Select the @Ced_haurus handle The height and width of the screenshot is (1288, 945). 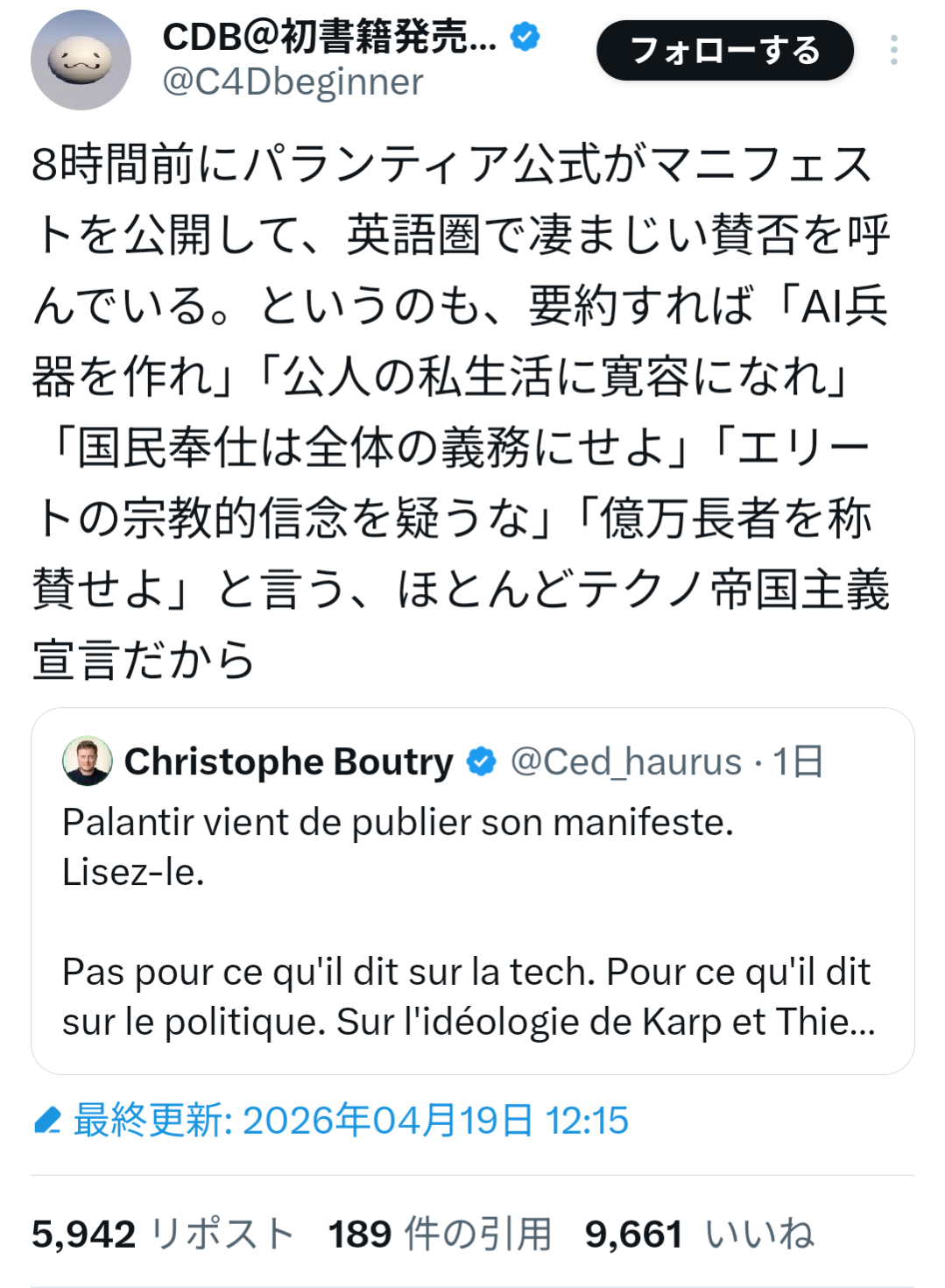[x=625, y=761]
